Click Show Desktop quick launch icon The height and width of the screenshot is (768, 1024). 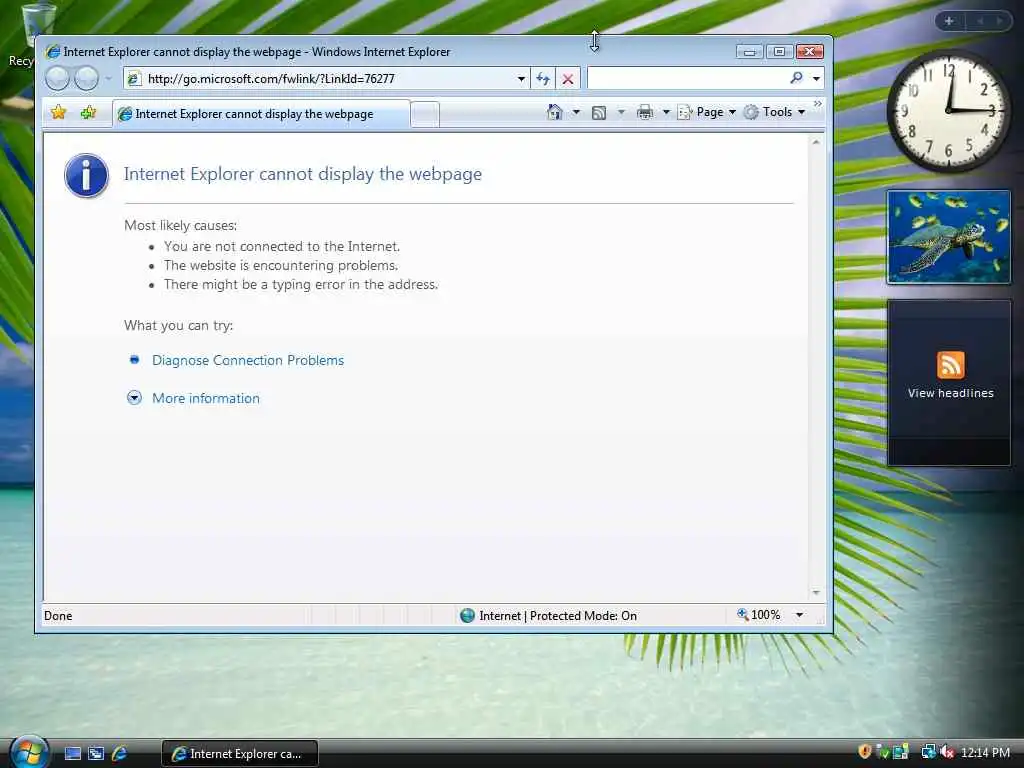73,754
